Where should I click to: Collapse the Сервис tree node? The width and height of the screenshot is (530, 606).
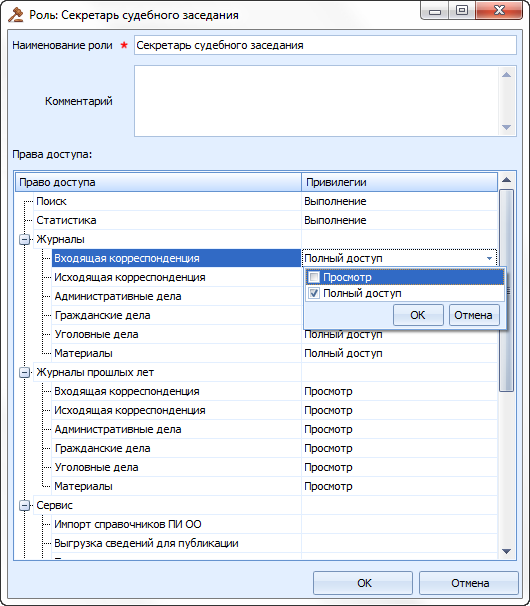(x=24, y=506)
